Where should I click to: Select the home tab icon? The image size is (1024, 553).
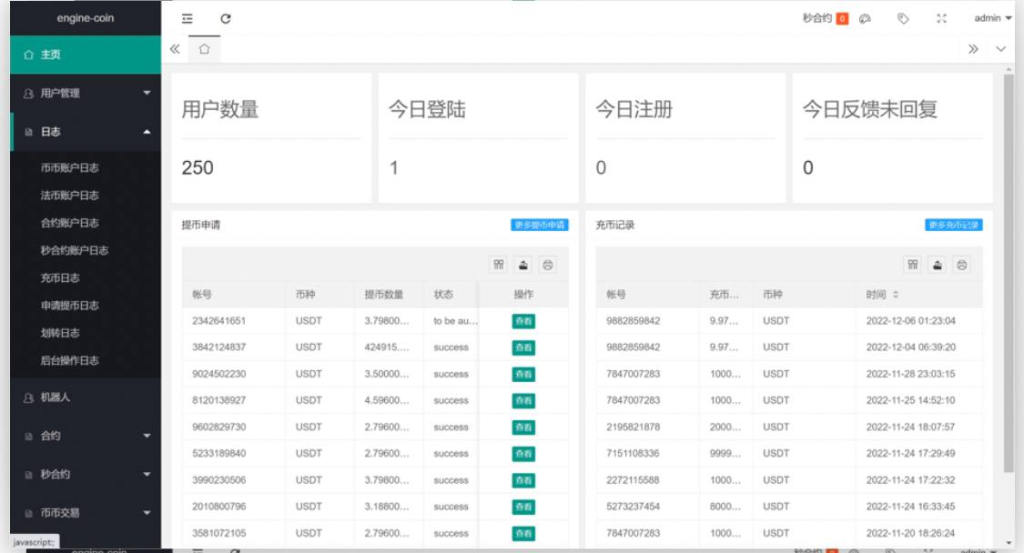pyautogui.click(x=204, y=50)
